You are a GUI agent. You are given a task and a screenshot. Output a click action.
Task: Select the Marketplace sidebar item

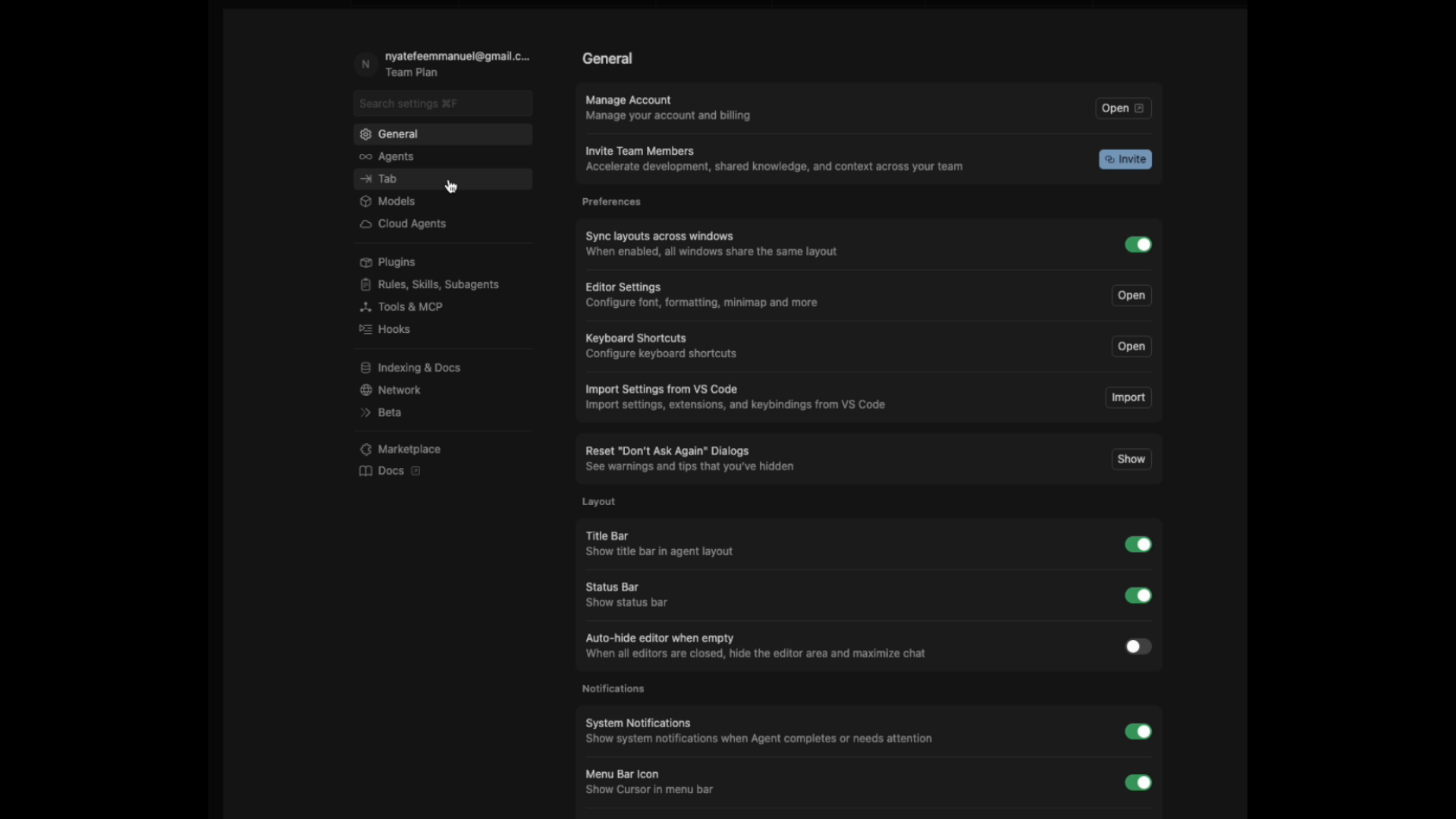click(443, 449)
